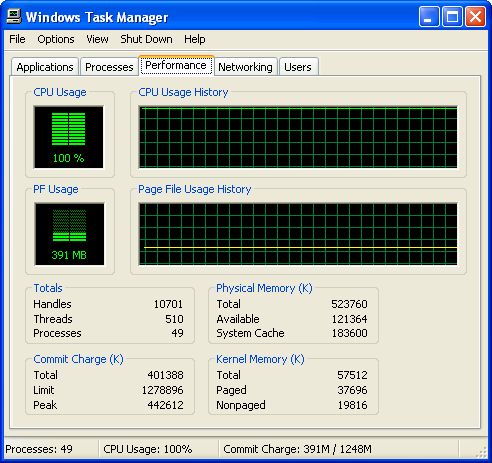The image size is (492, 463).
Task: Click Physical Memory Total value 523760
Action: tap(349, 304)
